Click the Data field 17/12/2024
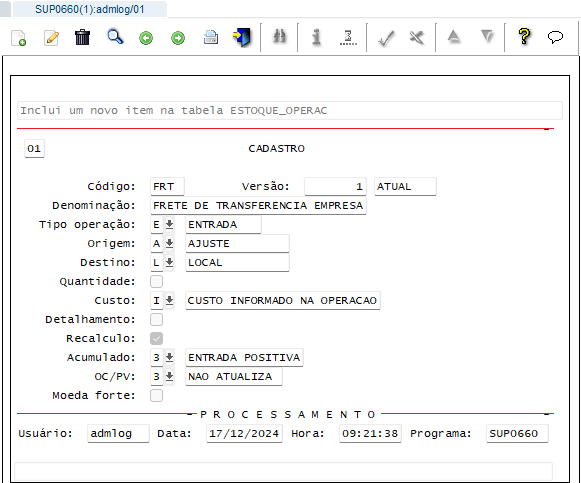581x483 pixels. point(244,433)
